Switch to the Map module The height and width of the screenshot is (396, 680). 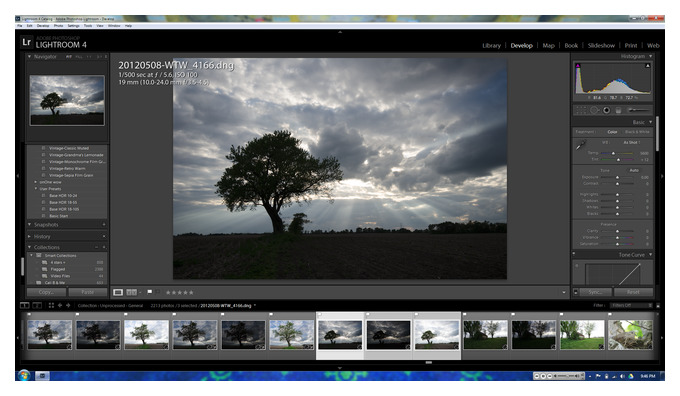coord(549,46)
